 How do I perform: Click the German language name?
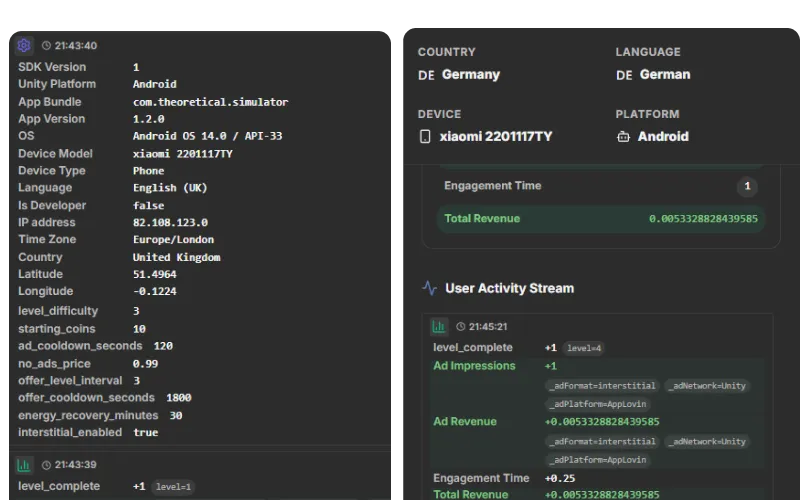coord(665,74)
